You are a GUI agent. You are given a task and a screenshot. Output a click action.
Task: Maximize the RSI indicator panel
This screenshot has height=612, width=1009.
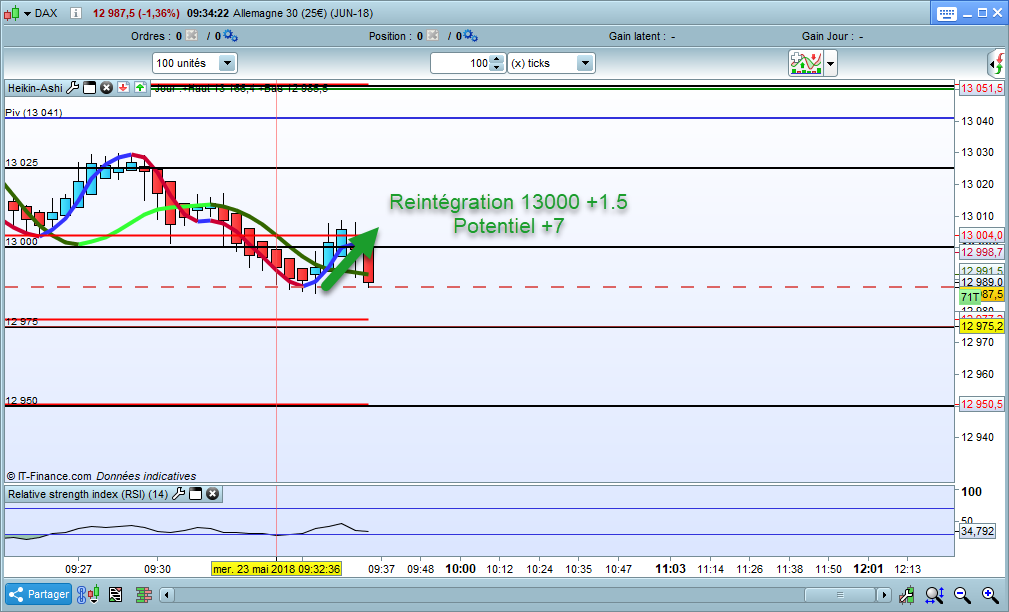coord(196,494)
